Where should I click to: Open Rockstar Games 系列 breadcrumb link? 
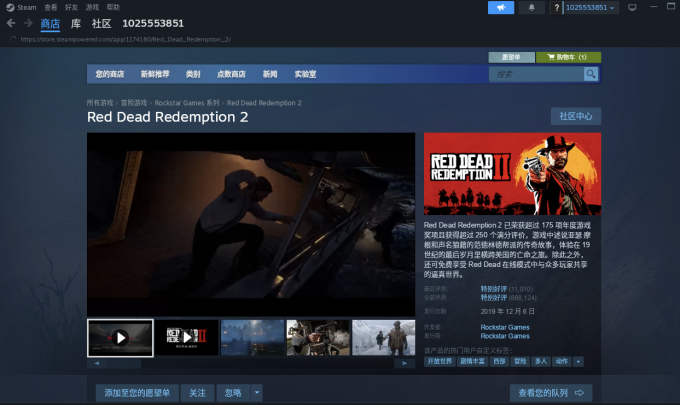(x=187, y=103)
